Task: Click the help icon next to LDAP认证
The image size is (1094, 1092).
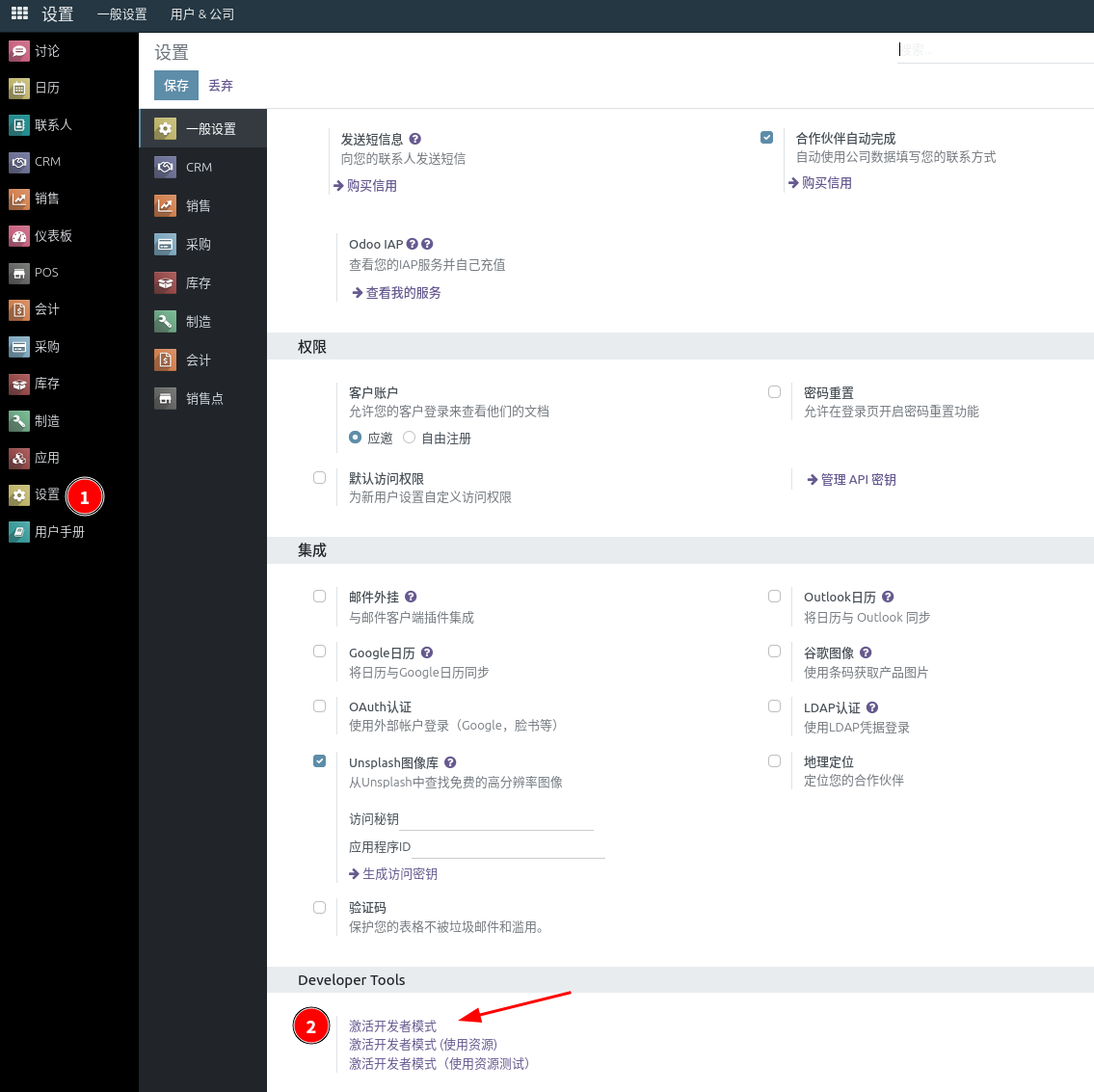Action: pos(872,707)
